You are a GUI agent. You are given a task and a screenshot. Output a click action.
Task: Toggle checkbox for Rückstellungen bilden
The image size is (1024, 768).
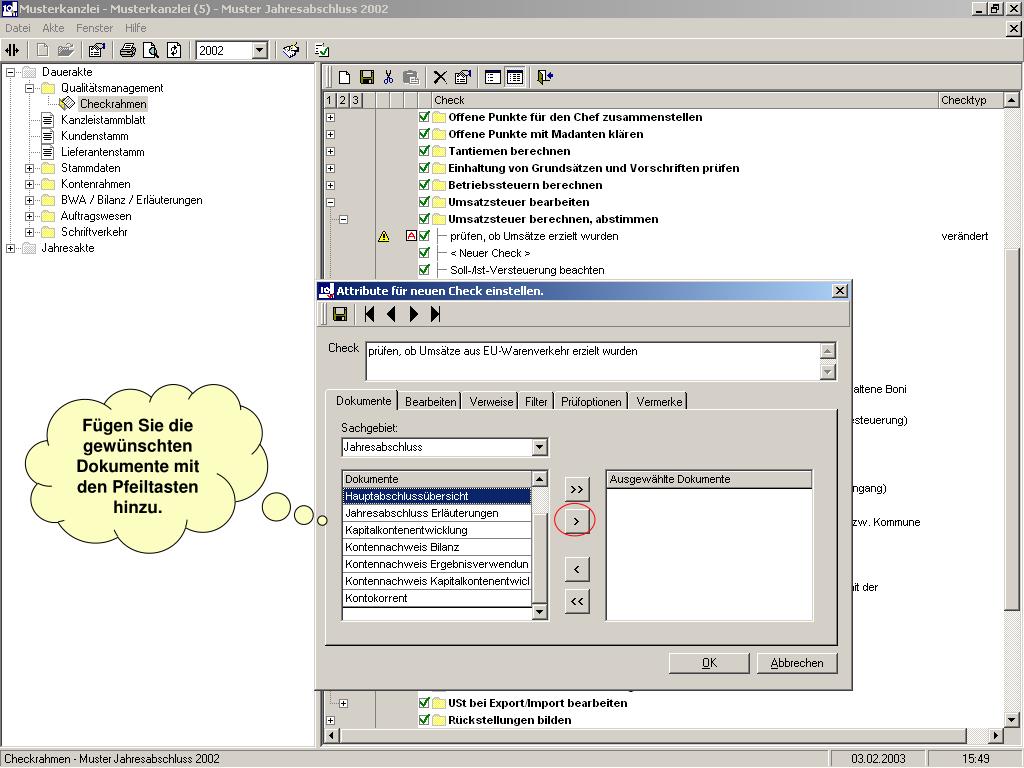pyautogui.click(x=424, y=720)
